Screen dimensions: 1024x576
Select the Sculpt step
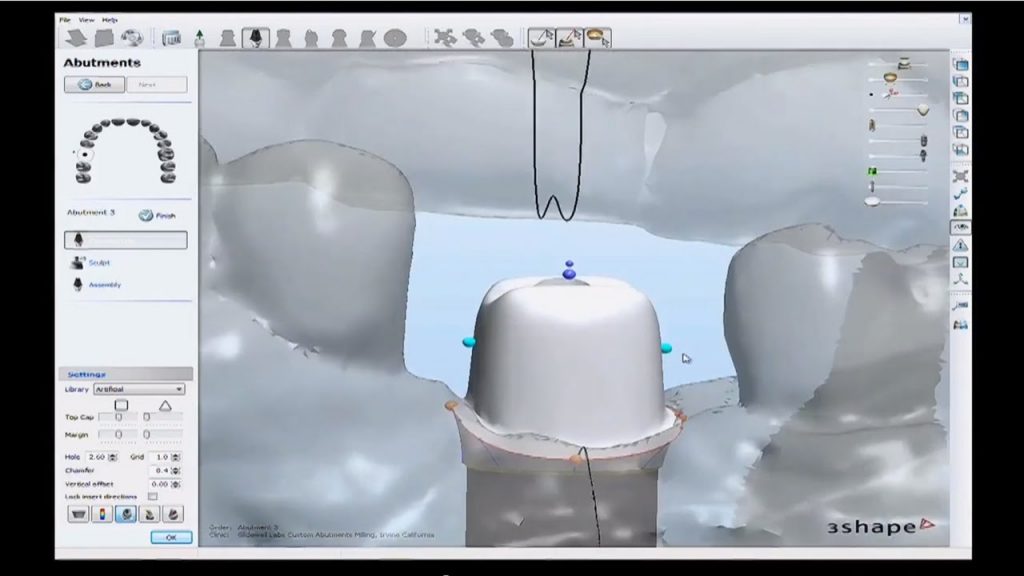point(98,263)
